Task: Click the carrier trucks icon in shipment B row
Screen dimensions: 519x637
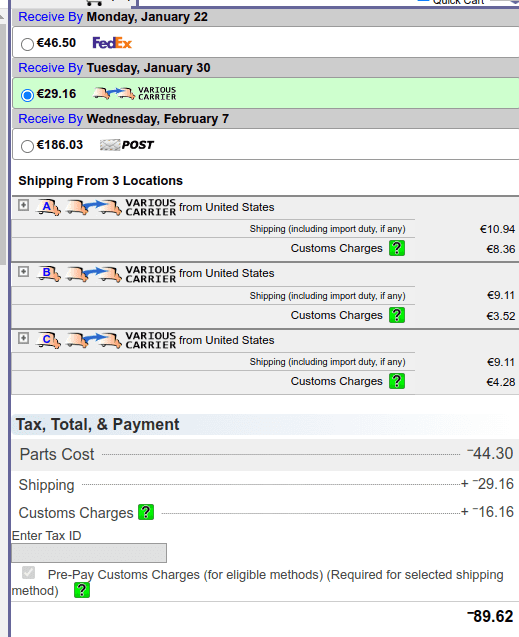Action: [94, 273]
